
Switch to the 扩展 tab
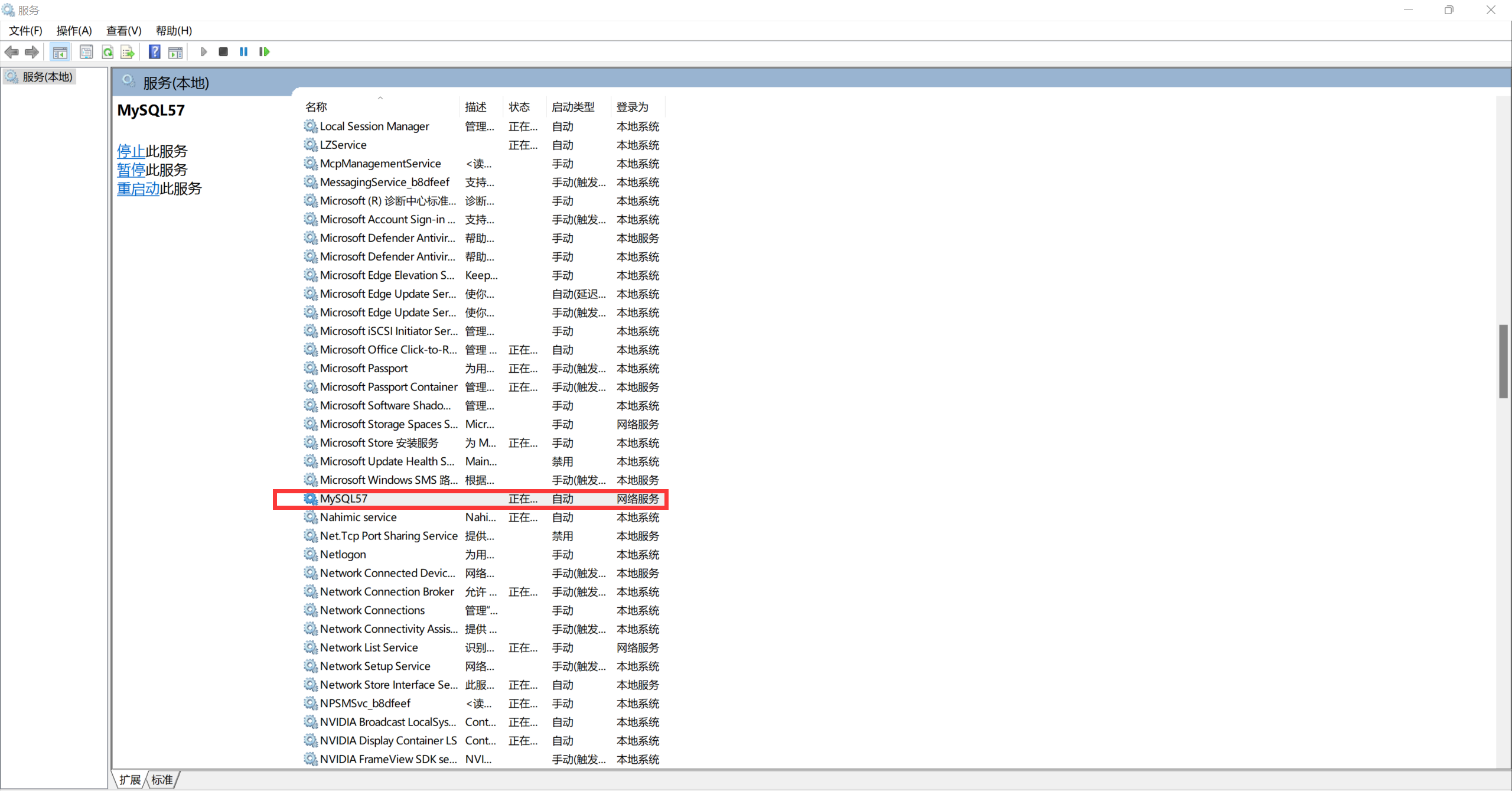(x=130, y=780)
